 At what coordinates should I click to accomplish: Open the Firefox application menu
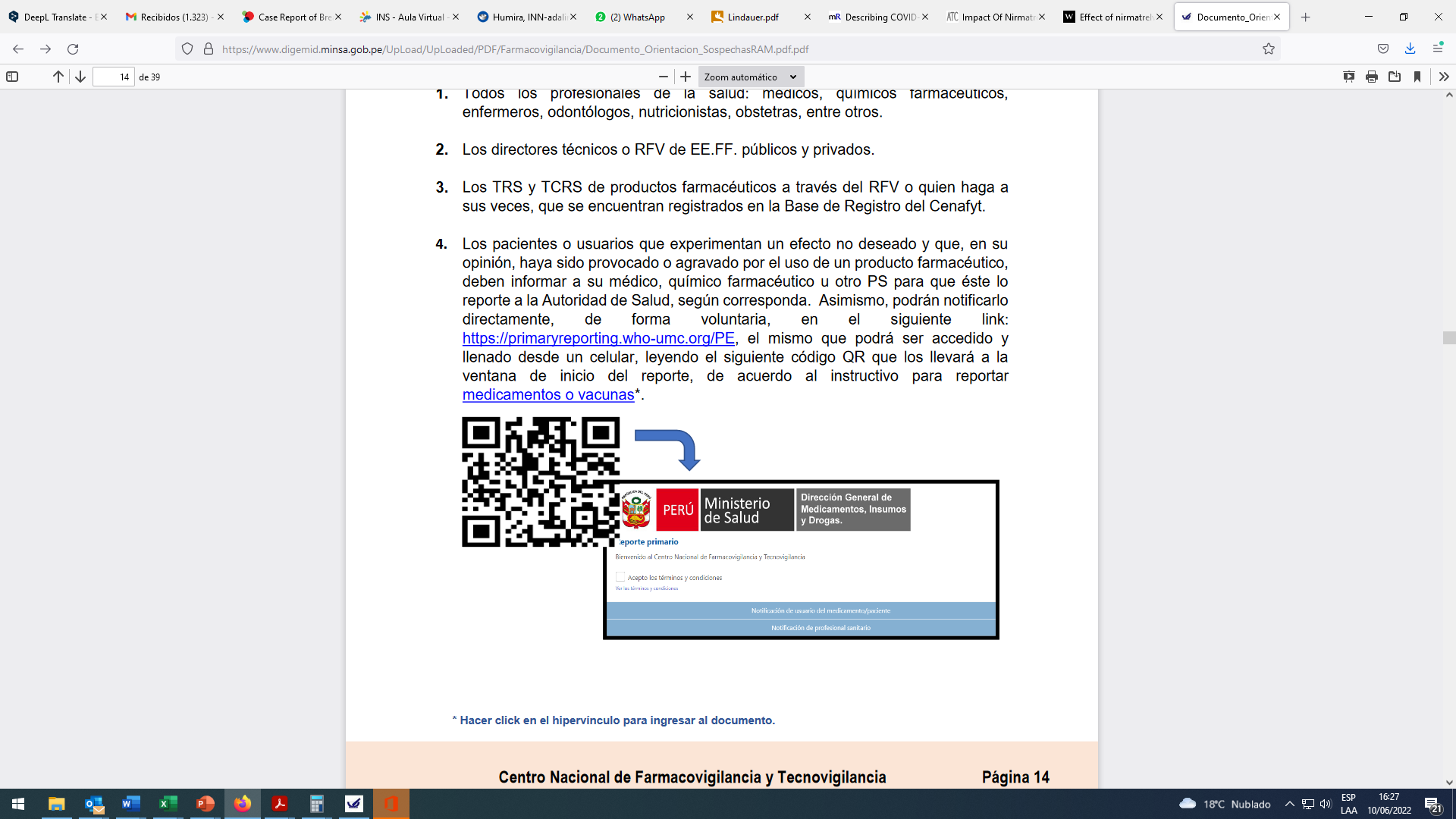pyautogui.click(x=1438, y=49)
